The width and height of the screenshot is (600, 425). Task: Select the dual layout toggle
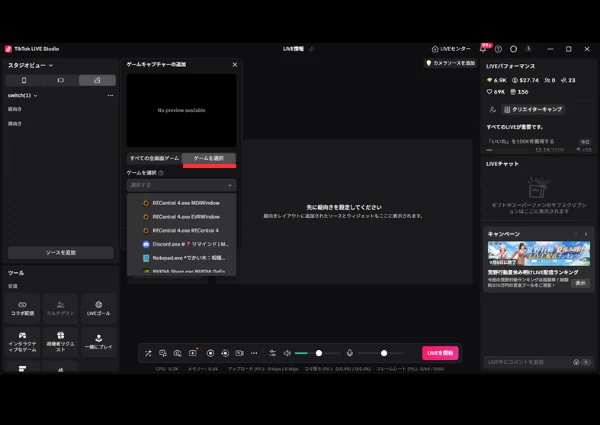[97, 80]
